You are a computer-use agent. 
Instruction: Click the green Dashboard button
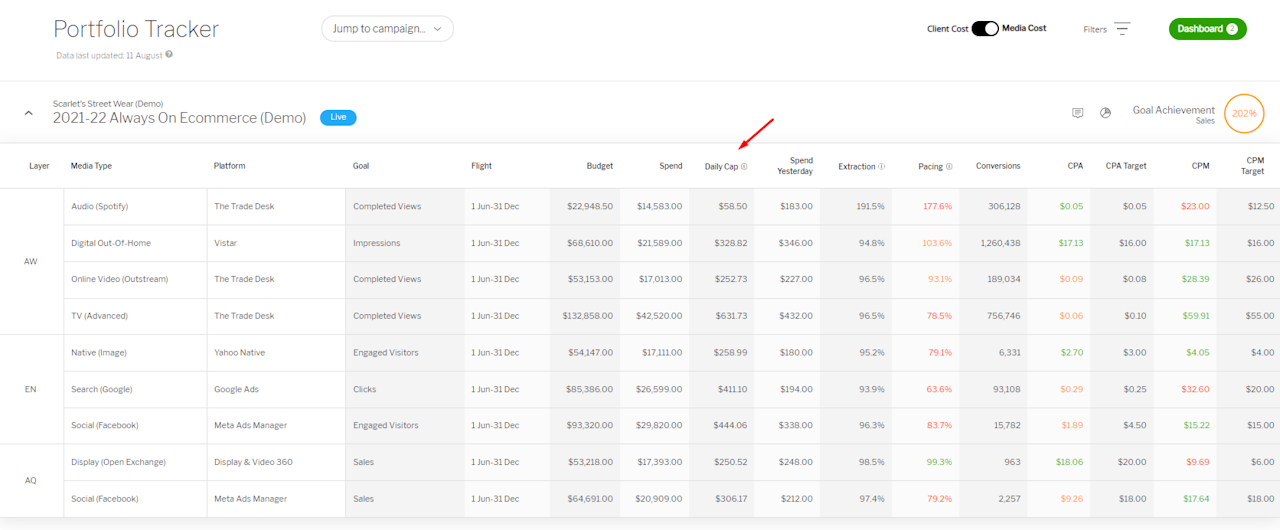(1200, 29)
